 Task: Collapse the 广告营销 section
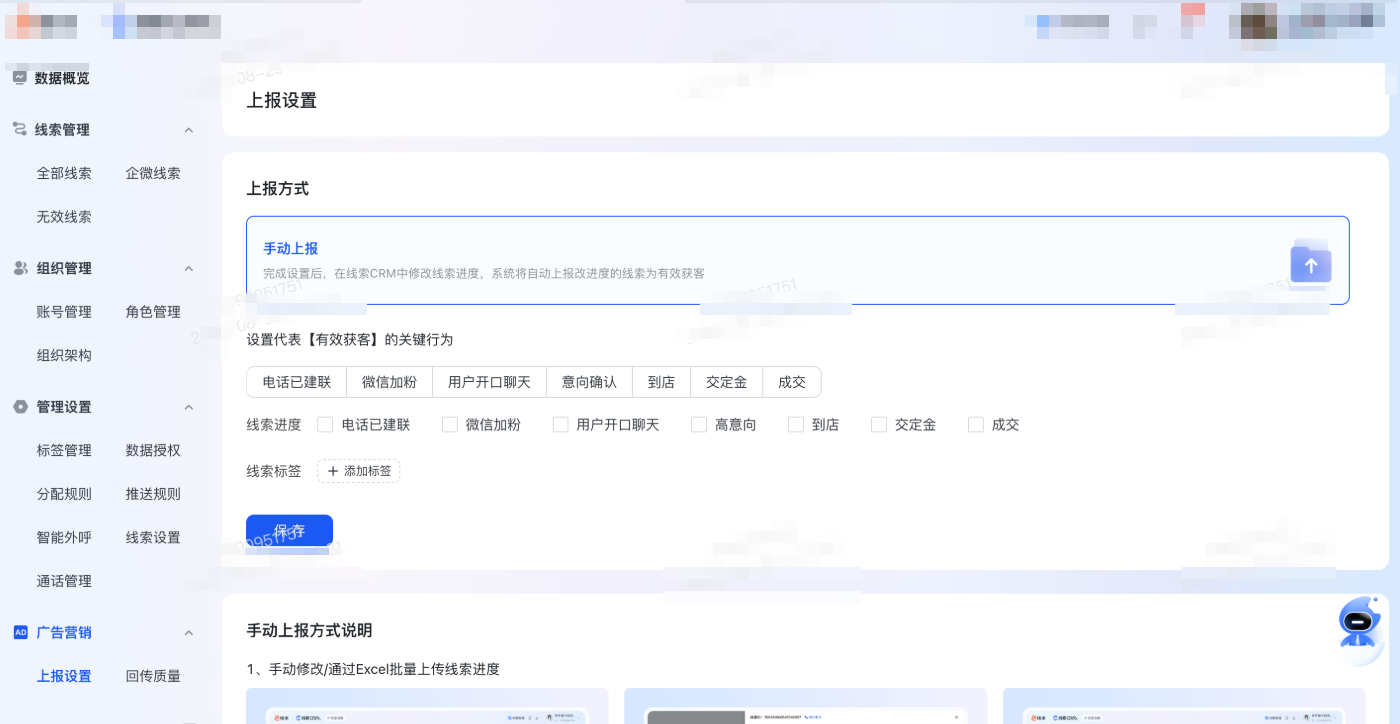pyautogui.click(x=188, y=632)
